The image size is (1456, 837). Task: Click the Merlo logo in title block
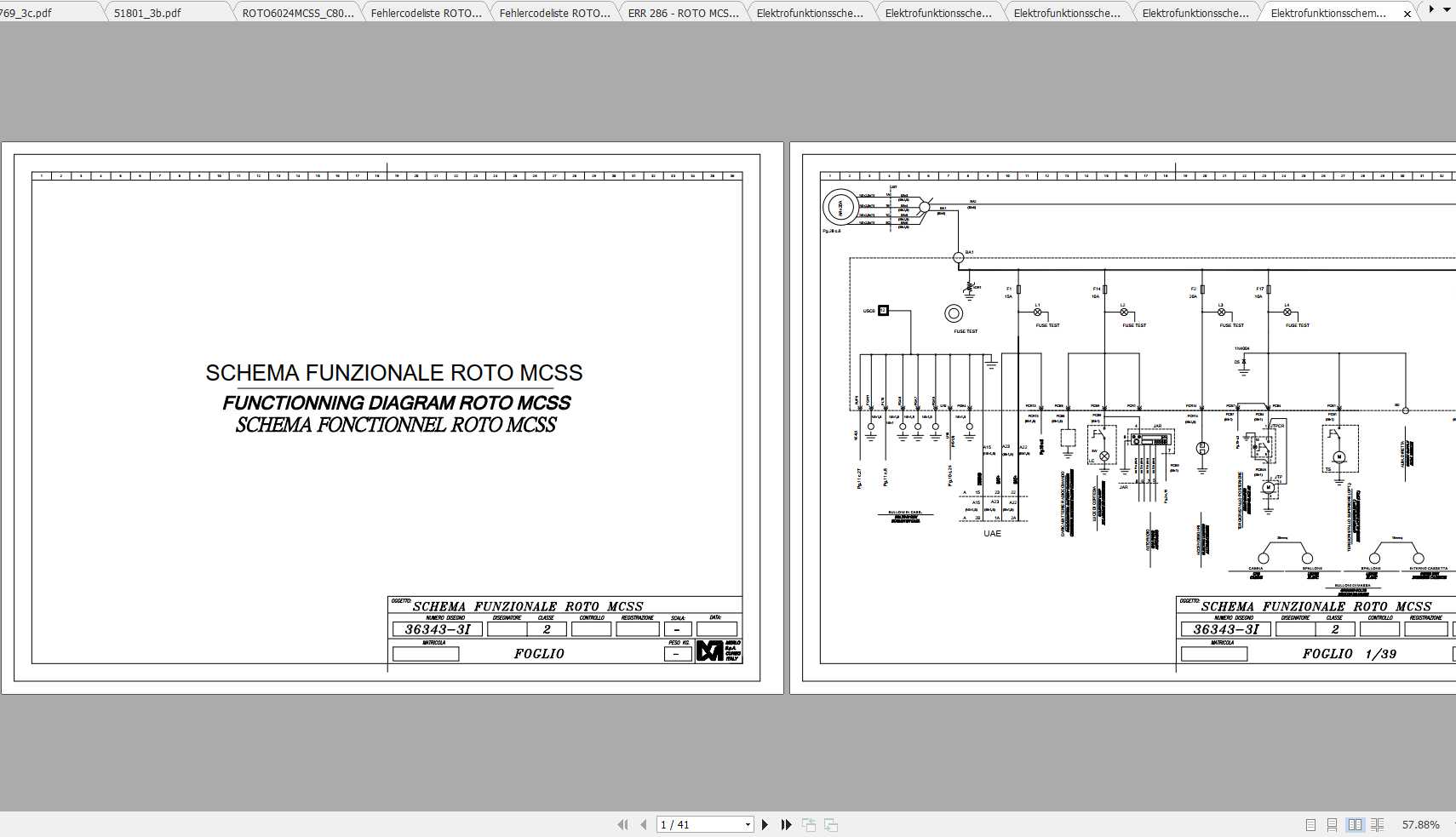[x=719, y=651]
